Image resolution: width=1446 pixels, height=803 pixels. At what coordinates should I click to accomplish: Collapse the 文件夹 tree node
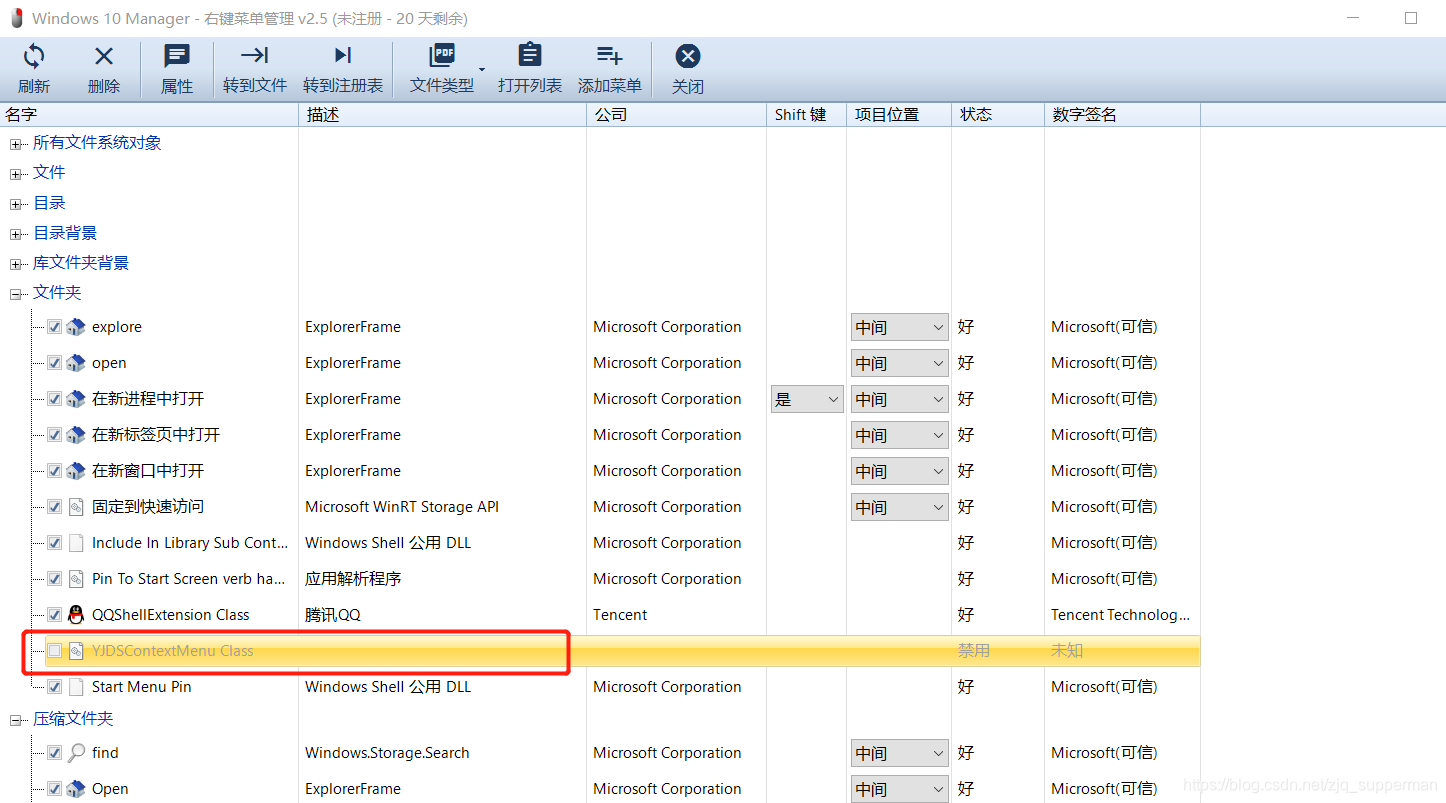[x=15, y=294]
